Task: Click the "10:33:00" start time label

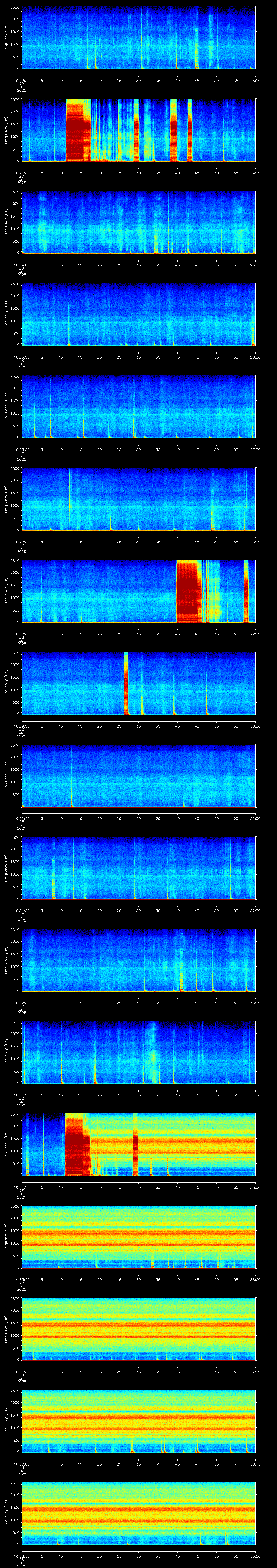Action: 21,1095
